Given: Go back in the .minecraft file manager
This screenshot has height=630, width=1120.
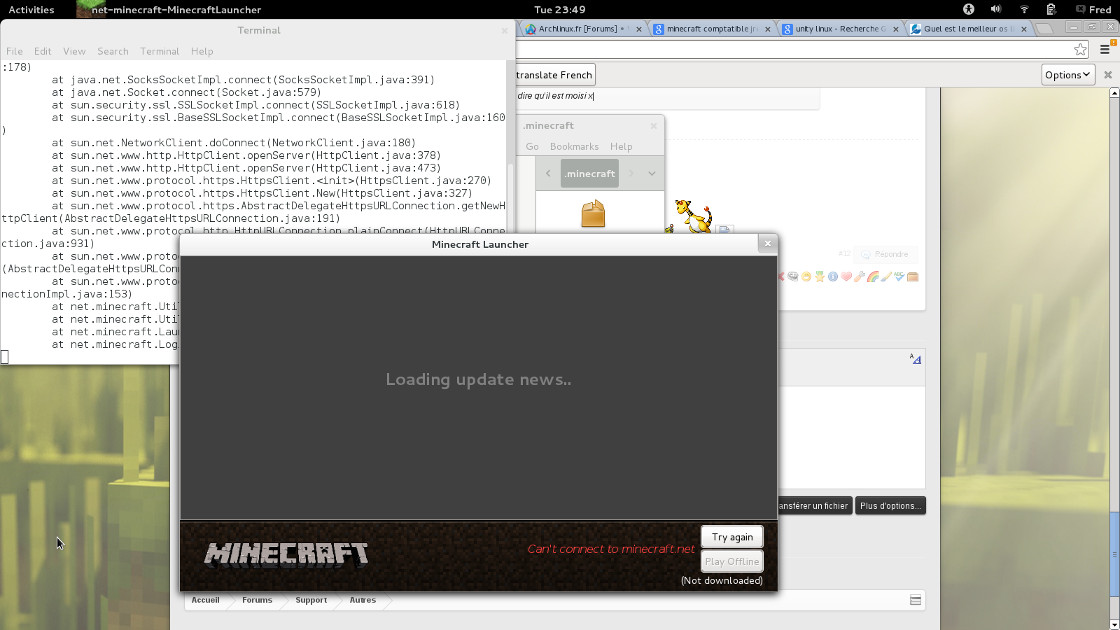Looking at the screenshot, I should (548, 174).
